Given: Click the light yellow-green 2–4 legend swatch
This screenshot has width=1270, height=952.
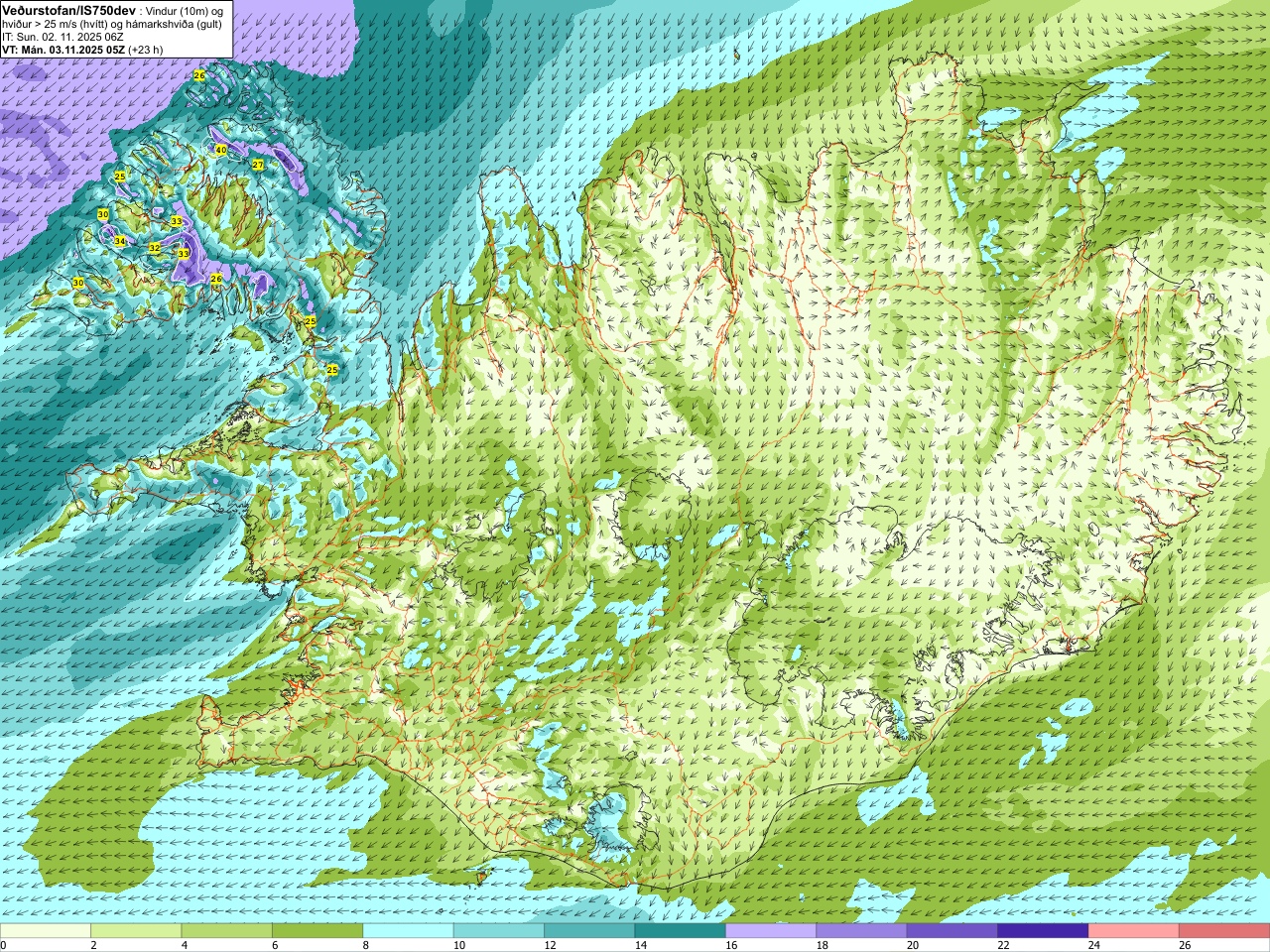Looking at the screenshot, I should tap(136, 931).
